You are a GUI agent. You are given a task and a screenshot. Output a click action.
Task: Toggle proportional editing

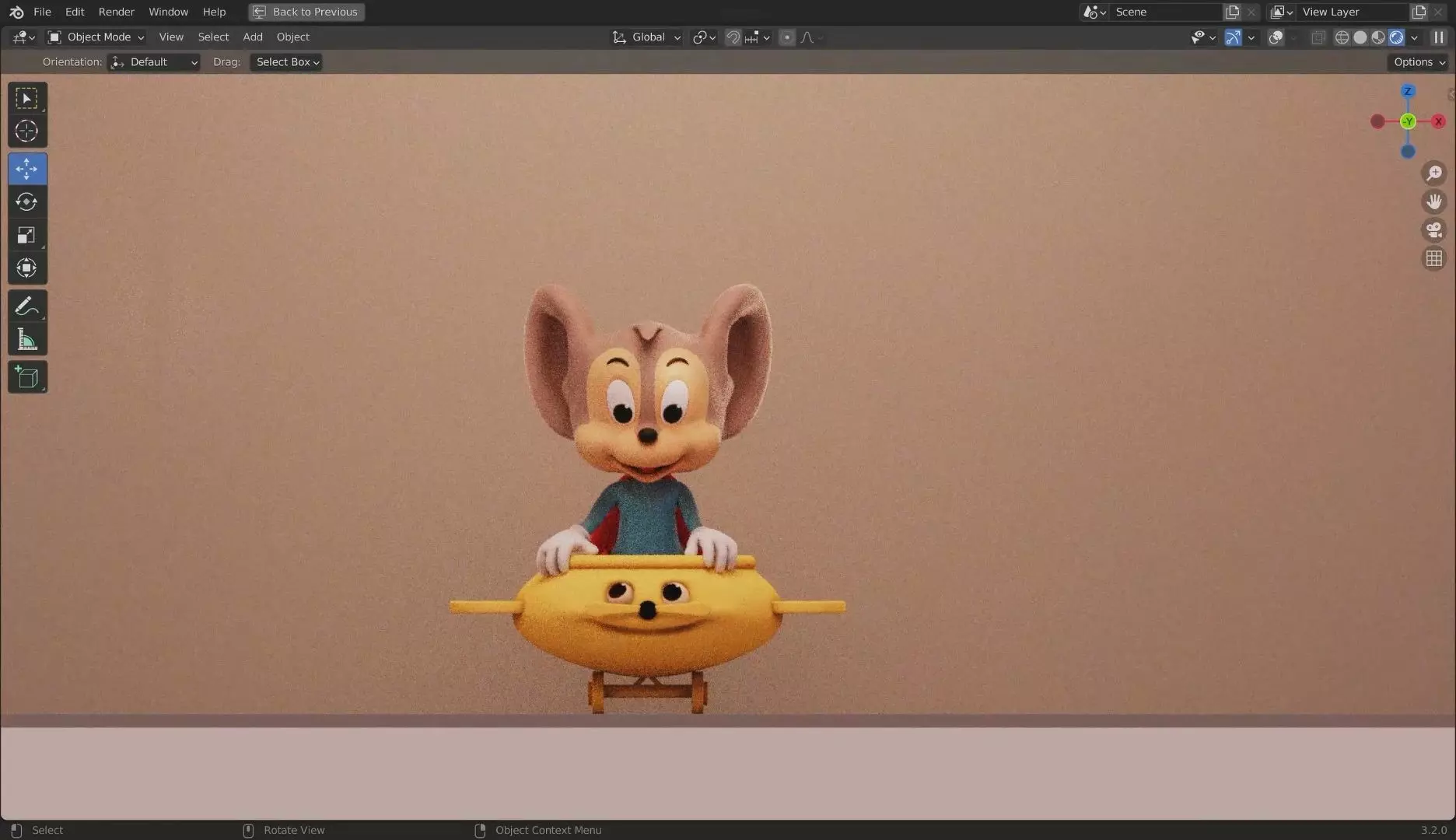pos(787,37)
